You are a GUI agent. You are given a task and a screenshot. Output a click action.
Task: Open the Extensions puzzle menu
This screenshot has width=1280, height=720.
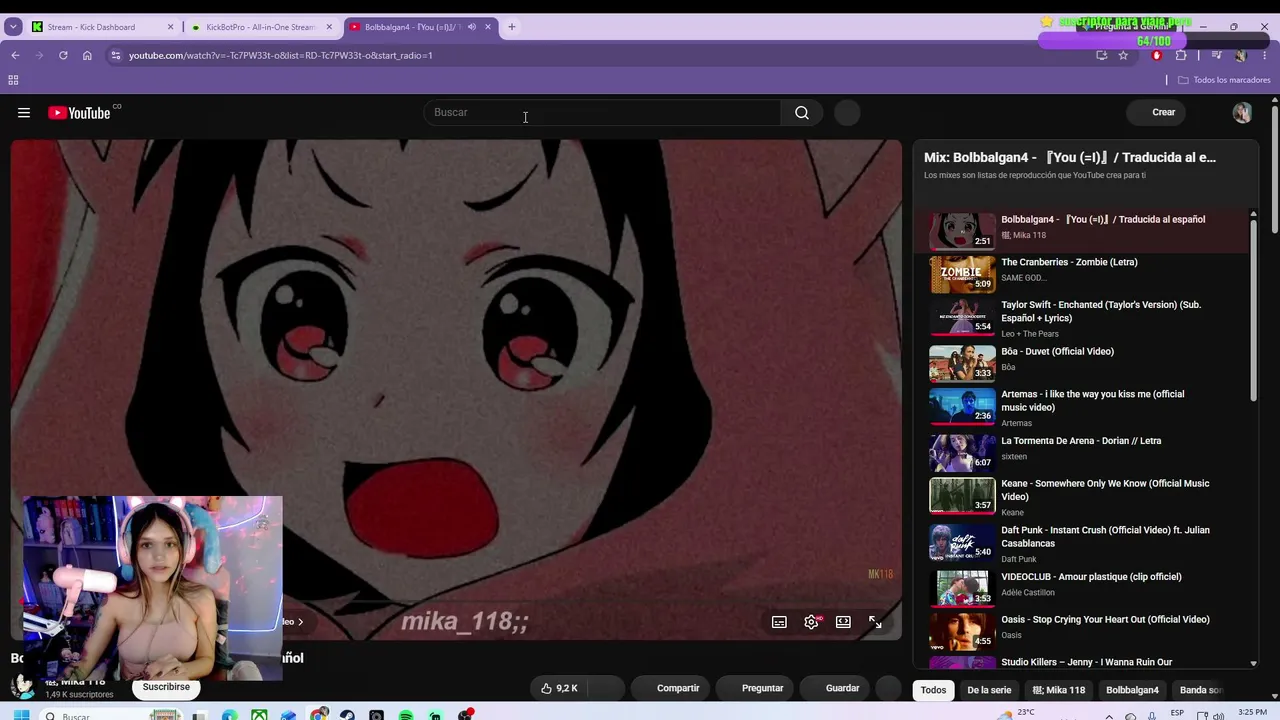coord(1181,55)
